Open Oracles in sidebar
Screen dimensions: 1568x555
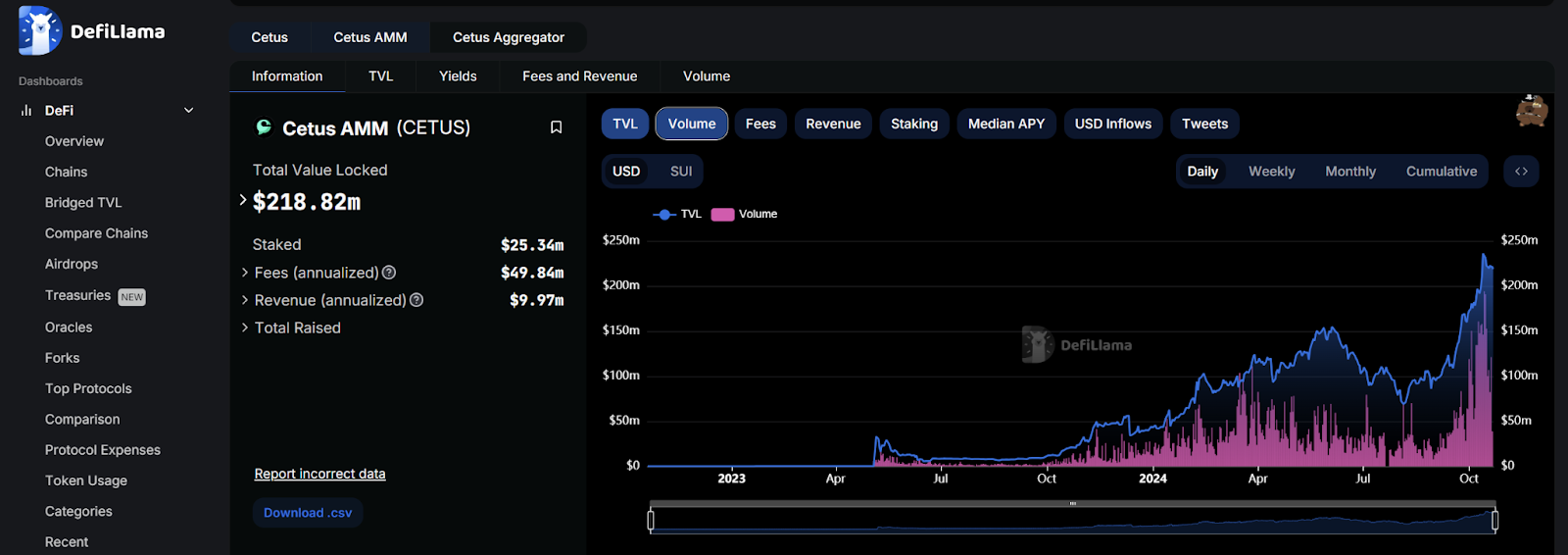pyautogui.click(x=69, y=328)
